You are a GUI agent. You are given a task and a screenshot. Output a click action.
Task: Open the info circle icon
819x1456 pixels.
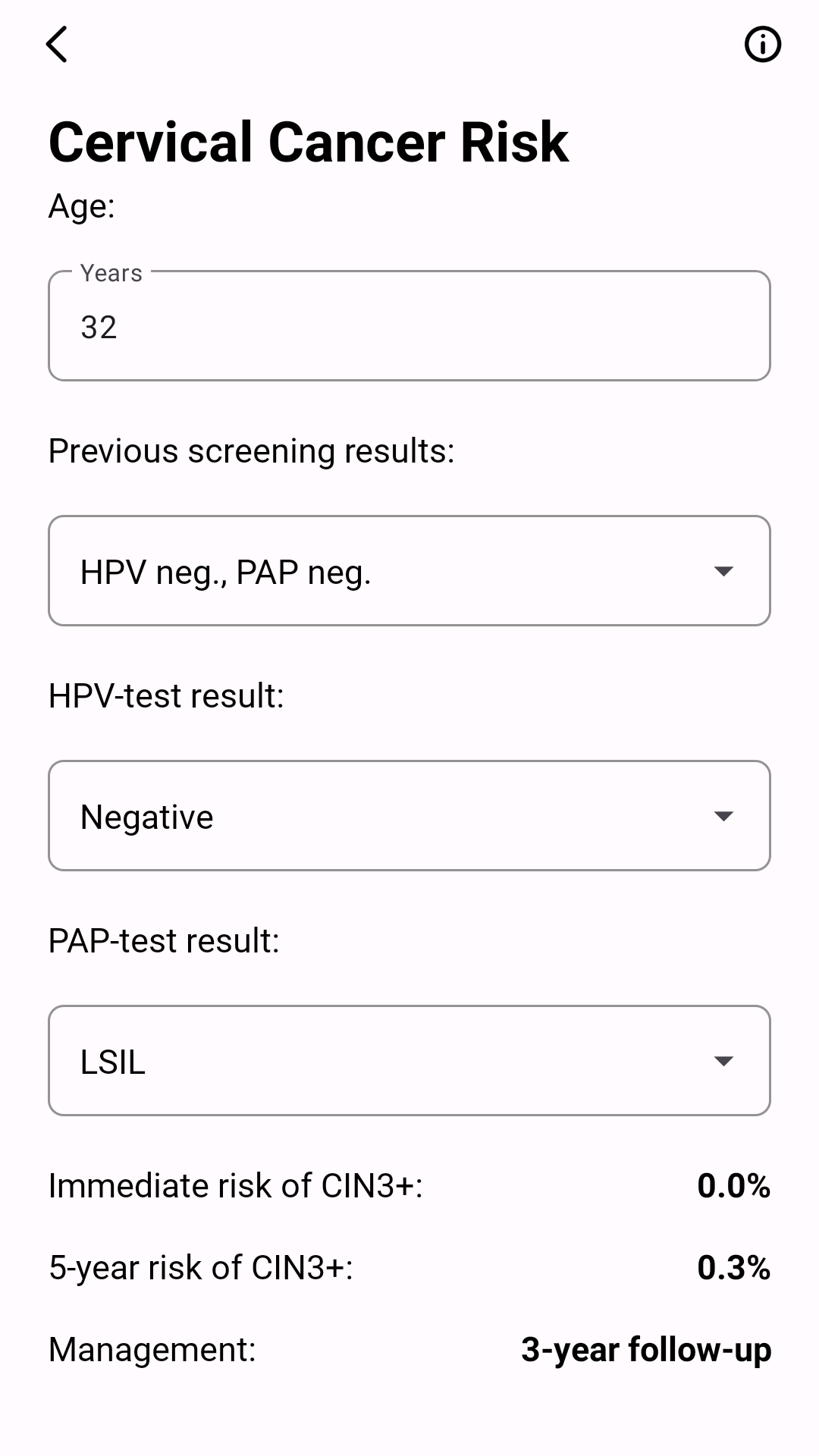coord(762,44)
